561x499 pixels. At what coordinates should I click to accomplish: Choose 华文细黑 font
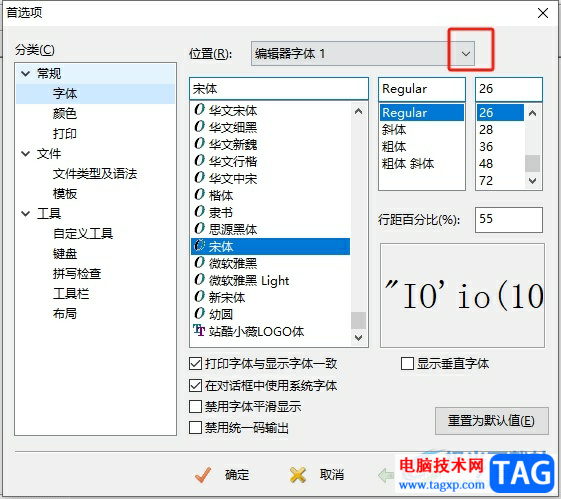233,127
